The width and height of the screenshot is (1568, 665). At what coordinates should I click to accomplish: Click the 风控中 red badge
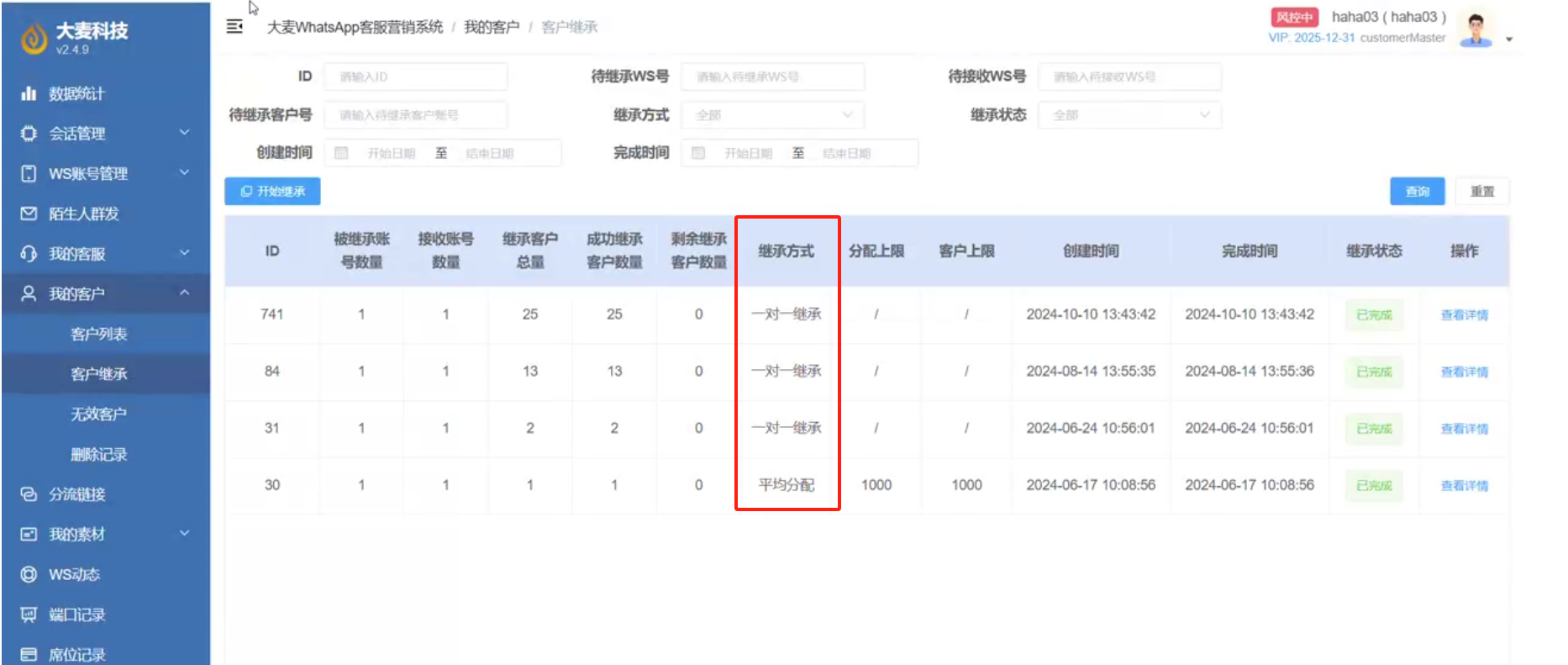tap(1294, 17)
